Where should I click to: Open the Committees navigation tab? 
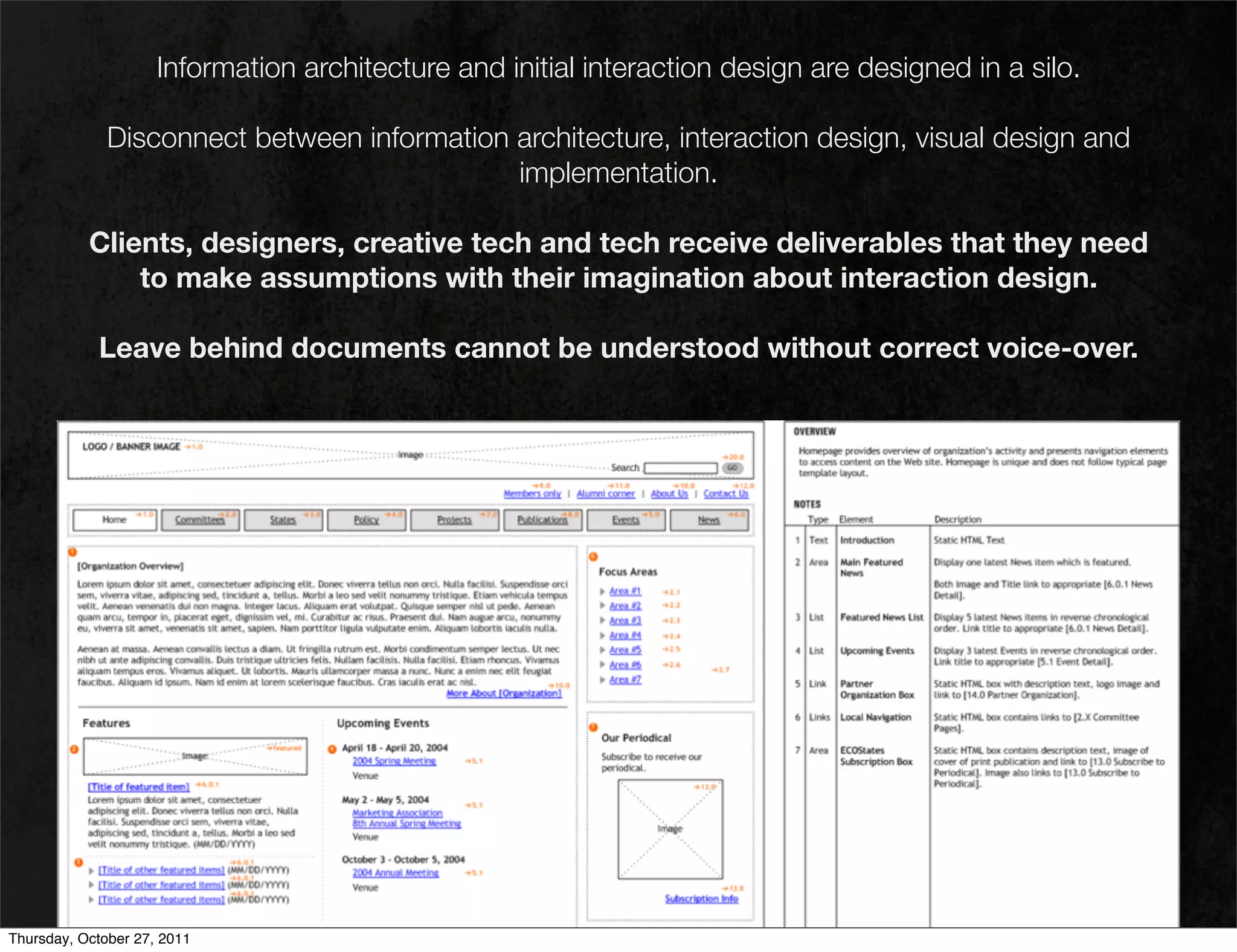[199, 520]
